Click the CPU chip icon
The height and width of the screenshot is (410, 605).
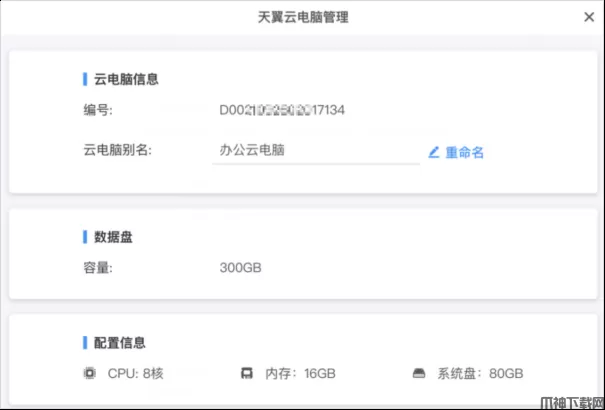point(90,373)
